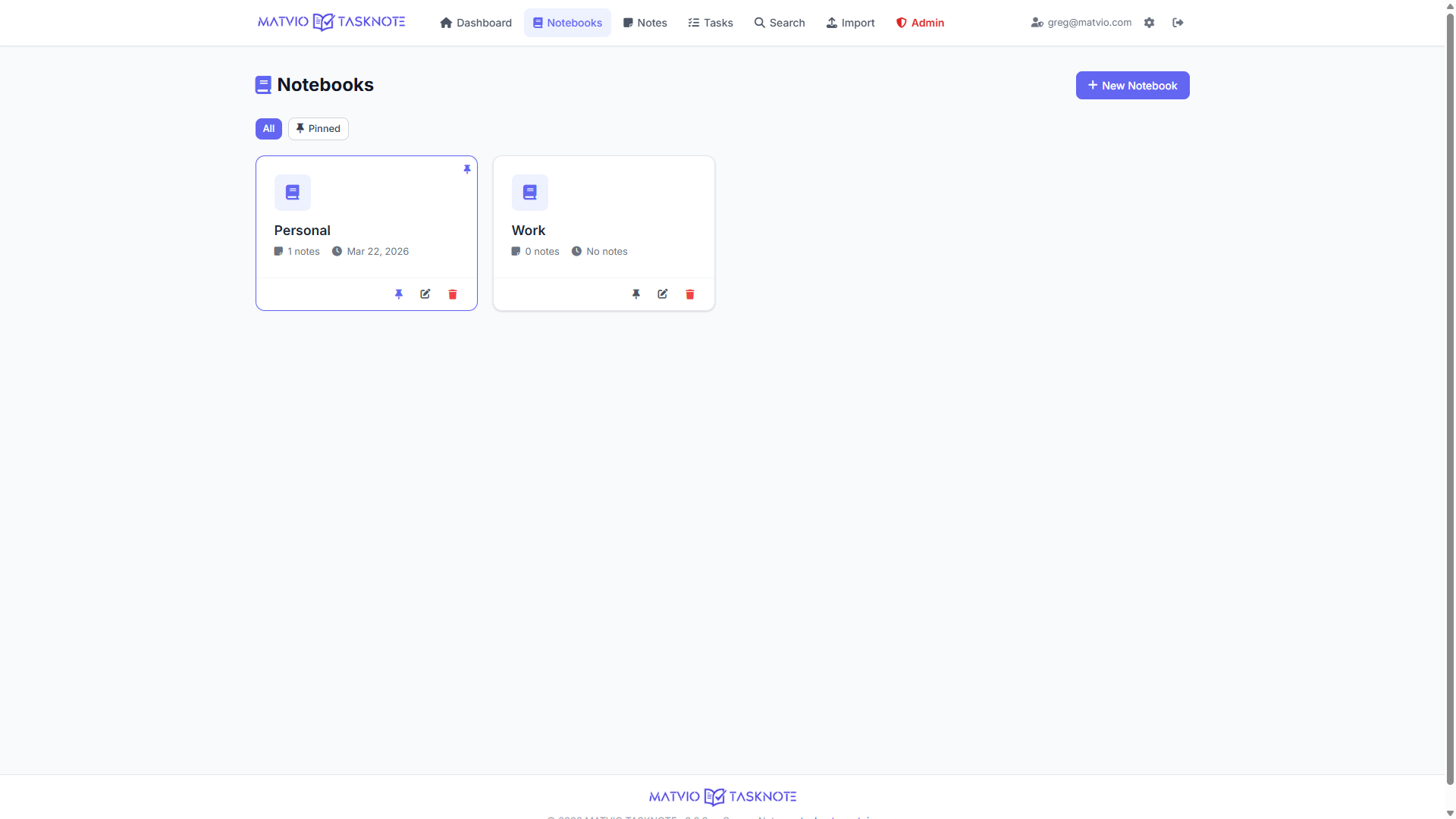The image size is (1456, 819).
Task: Open the Notes page
Action: pos(645,23)
